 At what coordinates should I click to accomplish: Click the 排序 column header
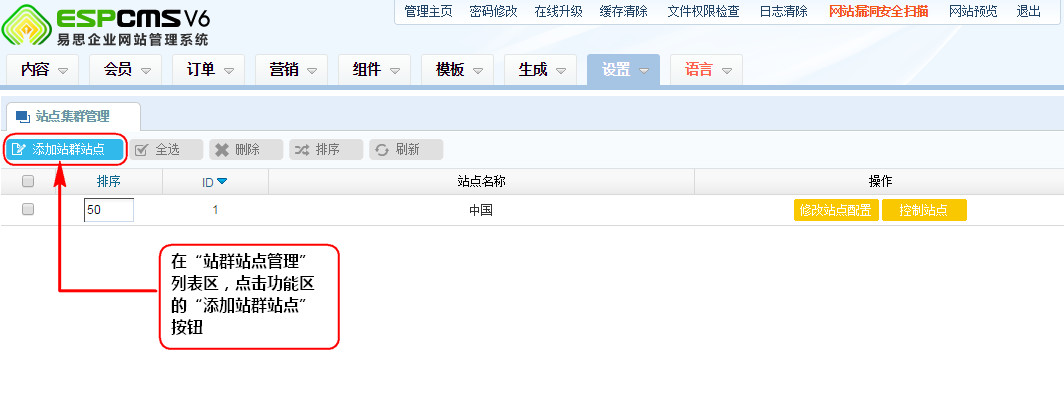coord(109,181)
